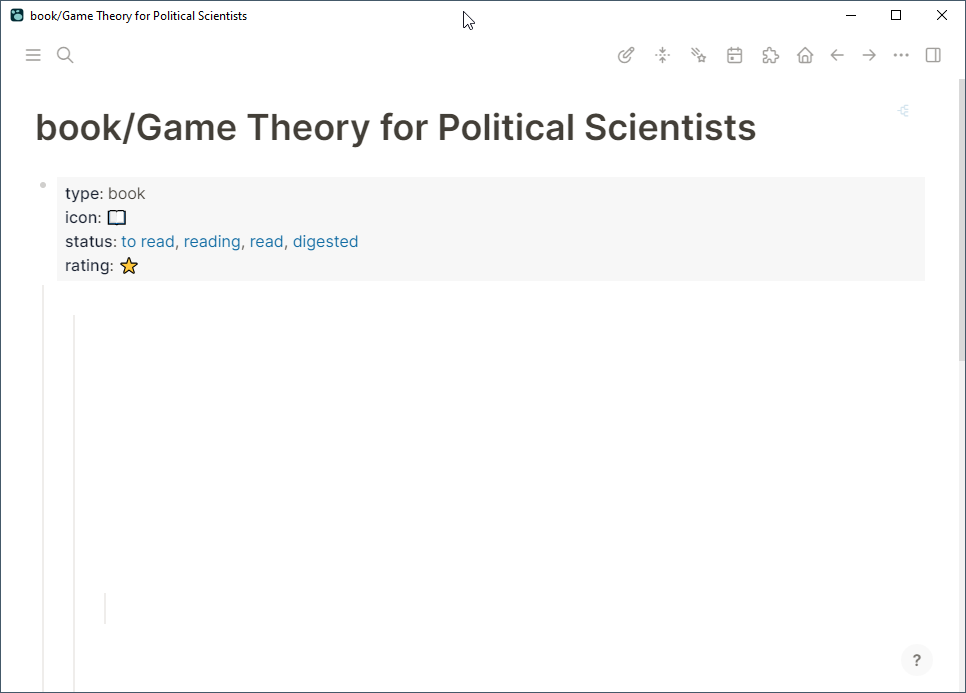The height and width of the screenshot is (693, 966).
Task: Change the book emoji in the icon property
Action: tap(116, 217)
